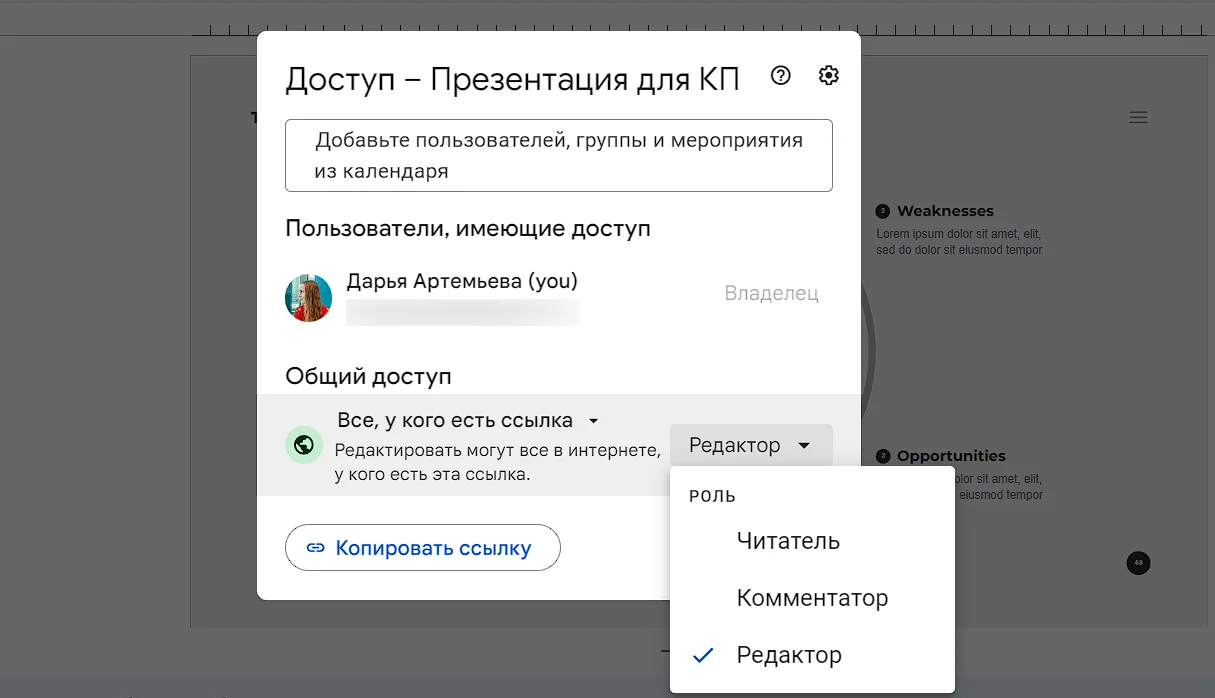Click Дарья Артемьева's profile avatar
The width and height of the screenshot is (1215, 698).
point(308,298)
